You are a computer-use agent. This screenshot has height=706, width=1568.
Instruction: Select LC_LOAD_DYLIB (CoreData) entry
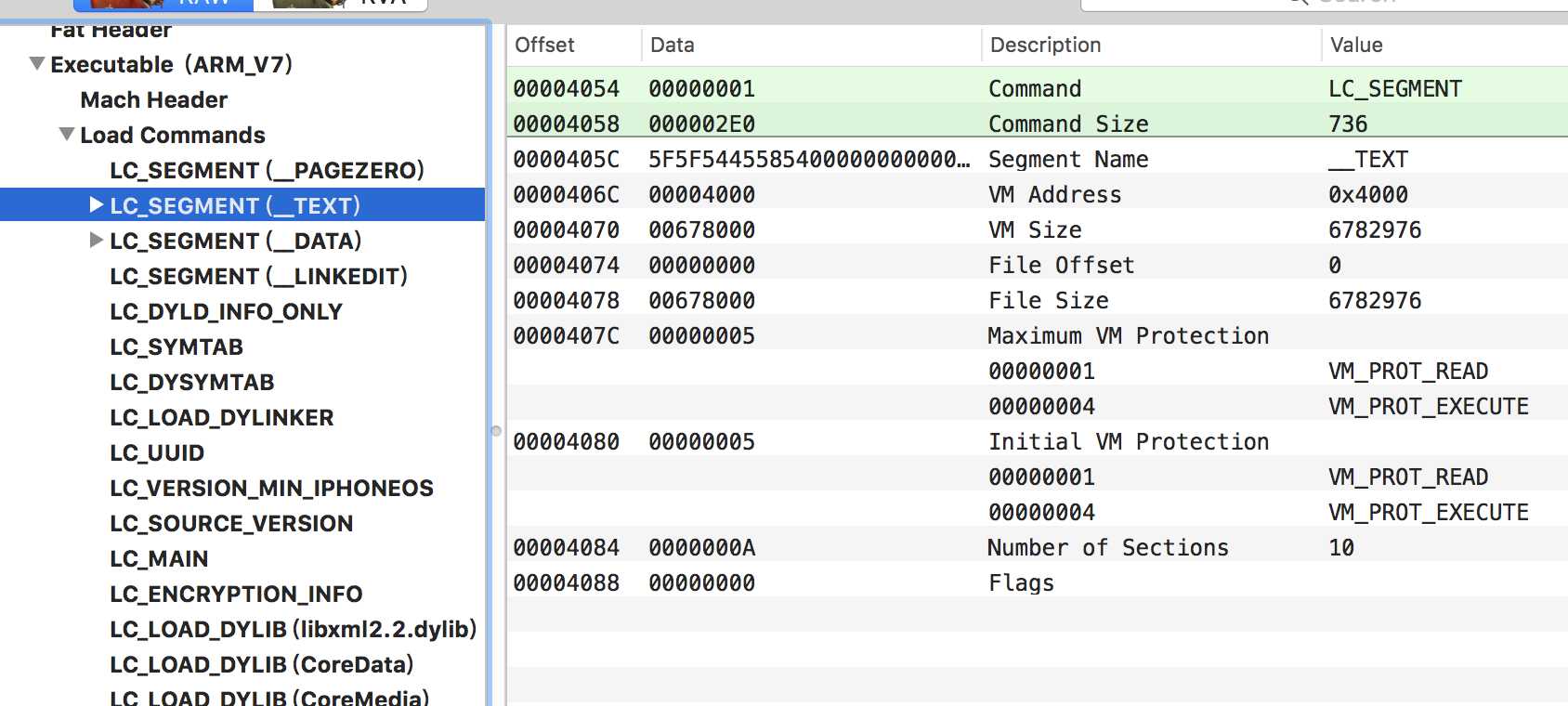click(x=261, y=664)
